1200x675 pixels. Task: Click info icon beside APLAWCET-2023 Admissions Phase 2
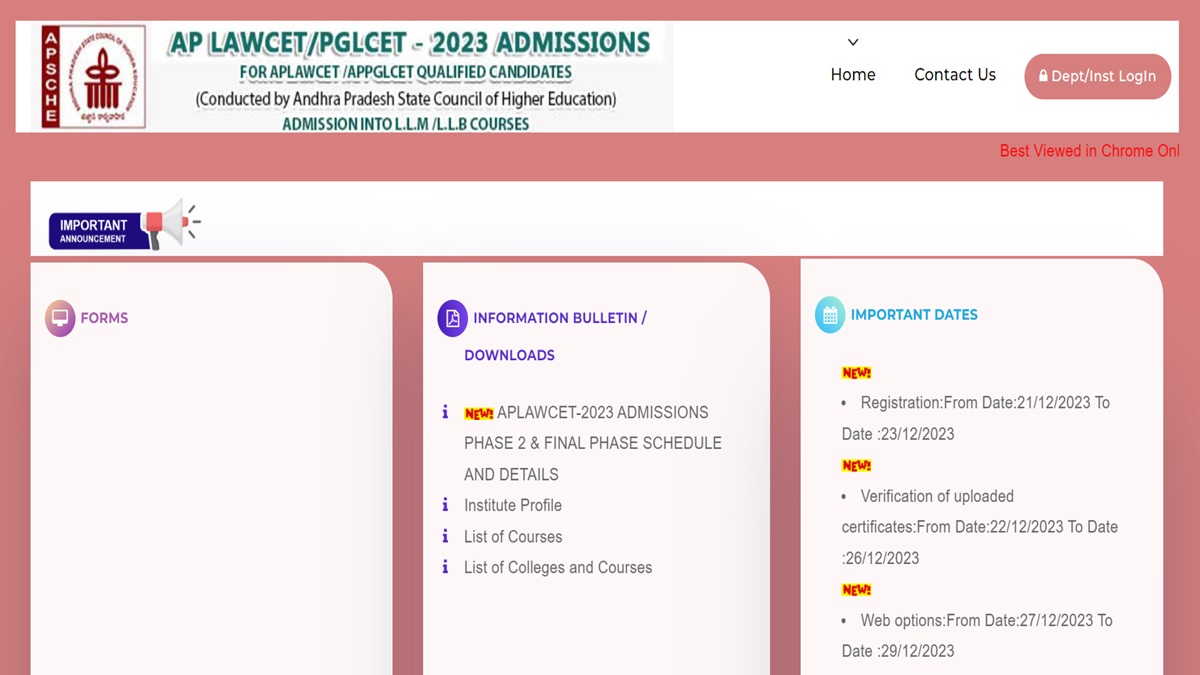(x=445, y=412)
